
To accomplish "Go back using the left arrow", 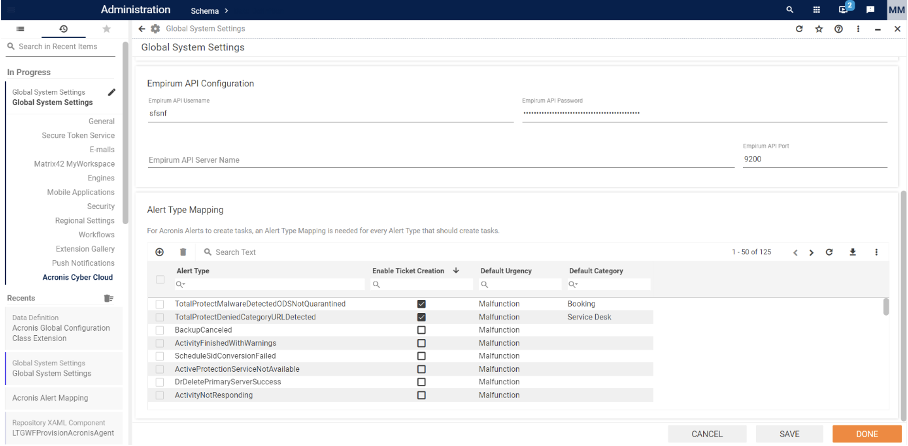I will (142, 29).
